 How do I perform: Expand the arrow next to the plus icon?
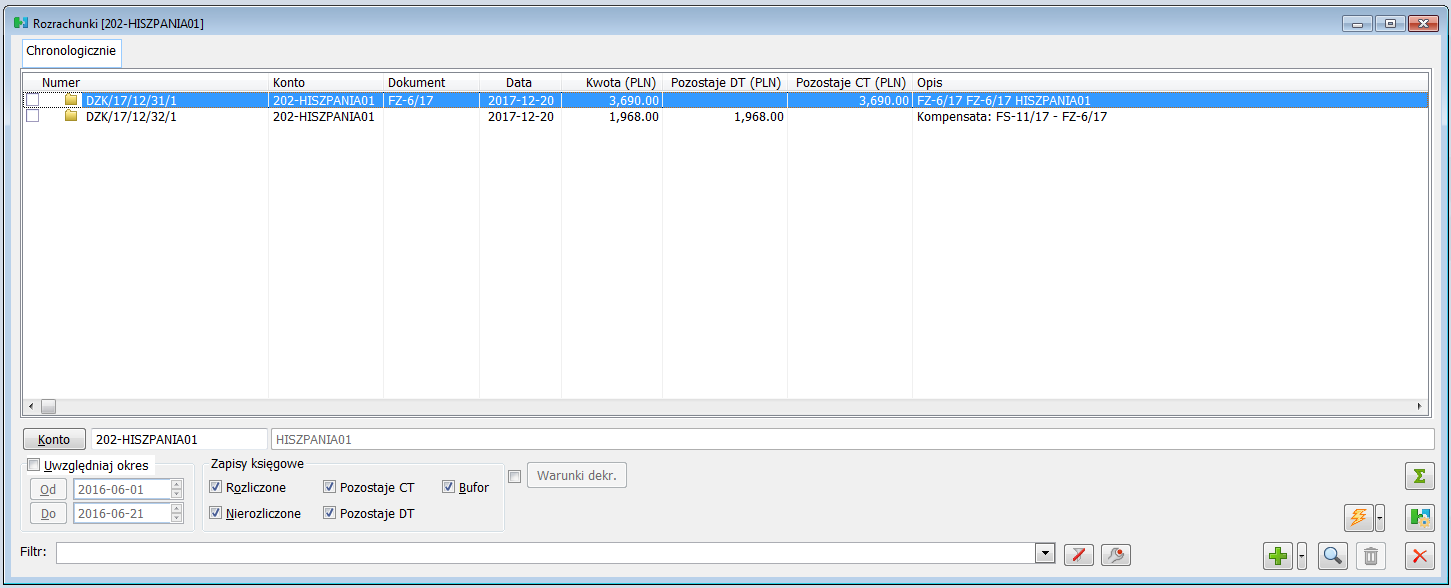point(1301,556)
